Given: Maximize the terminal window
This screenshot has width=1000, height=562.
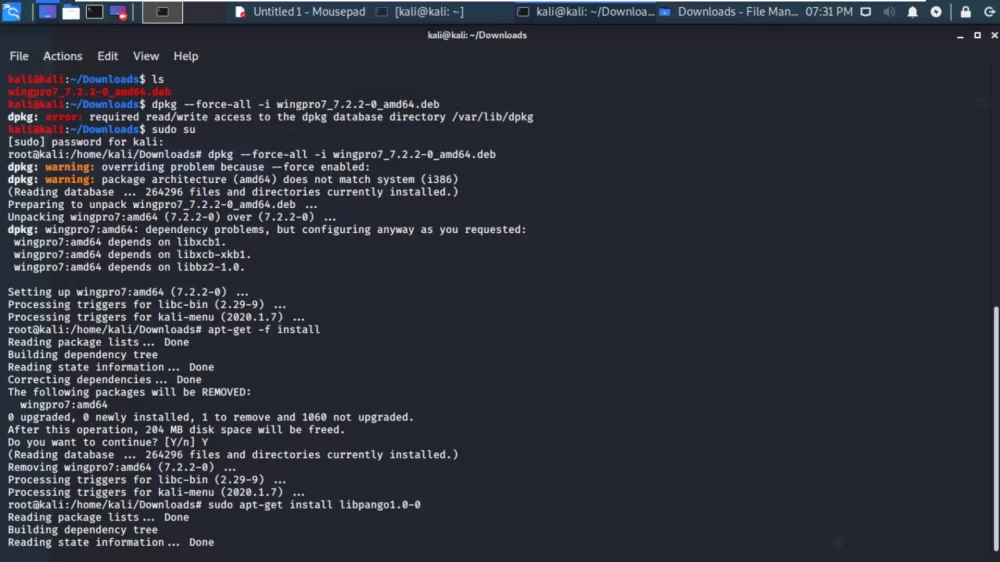Looking at the screenshot, I should pos(977,36).
